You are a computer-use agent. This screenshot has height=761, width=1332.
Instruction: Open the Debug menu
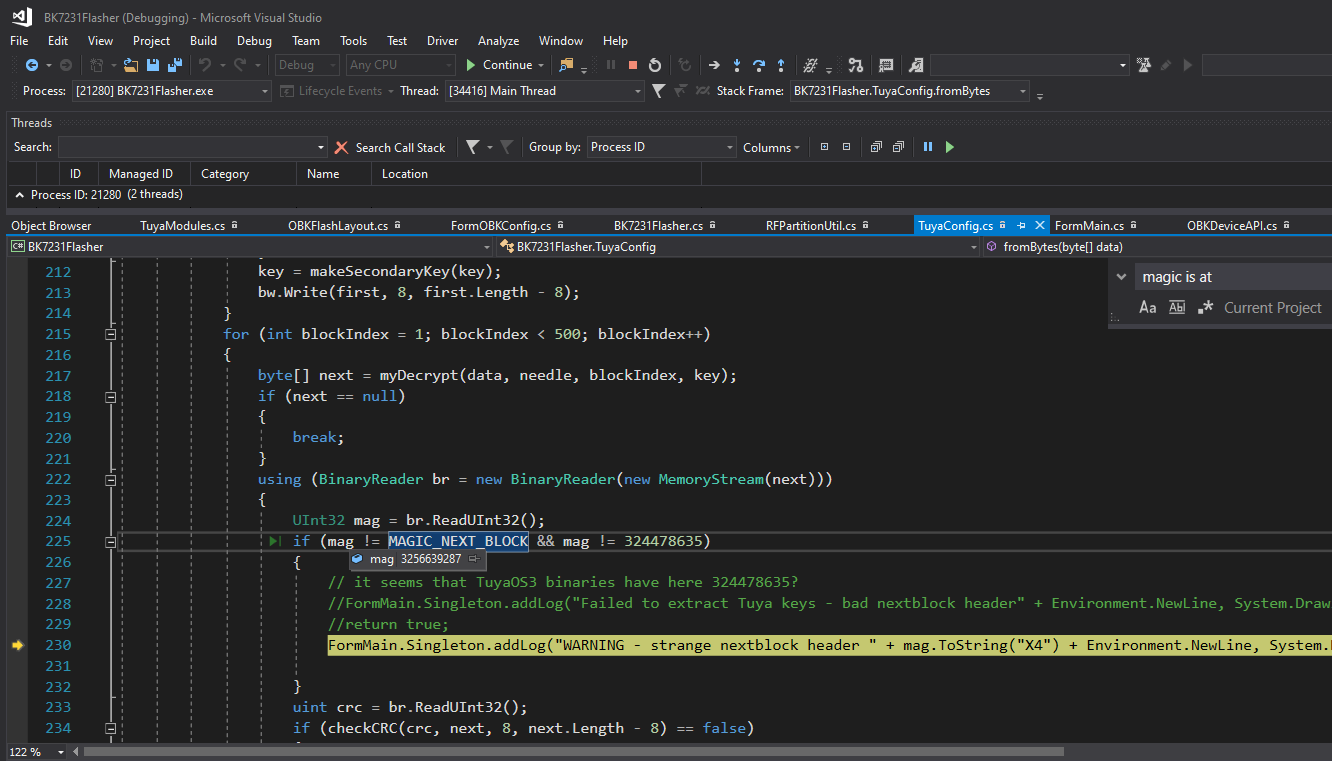coord(254,41)
